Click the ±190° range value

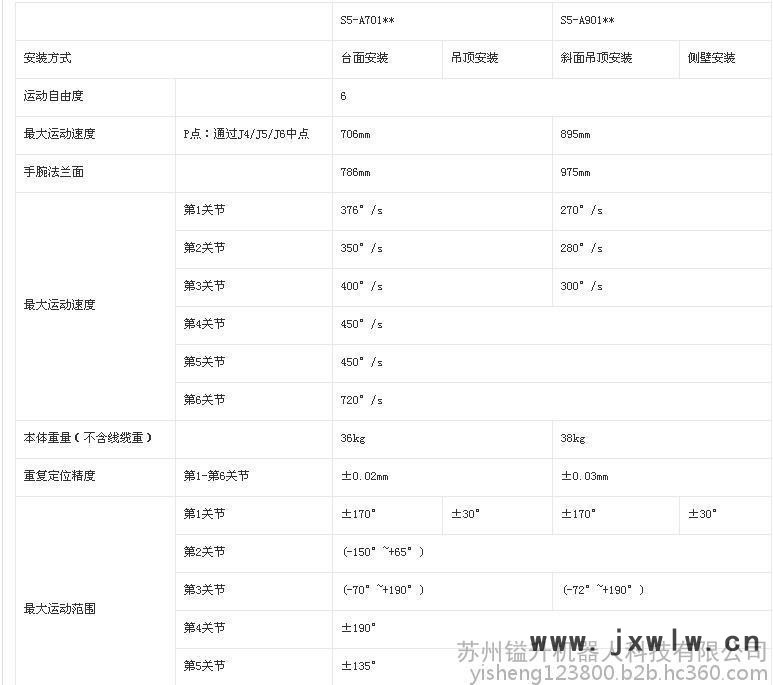358,628
